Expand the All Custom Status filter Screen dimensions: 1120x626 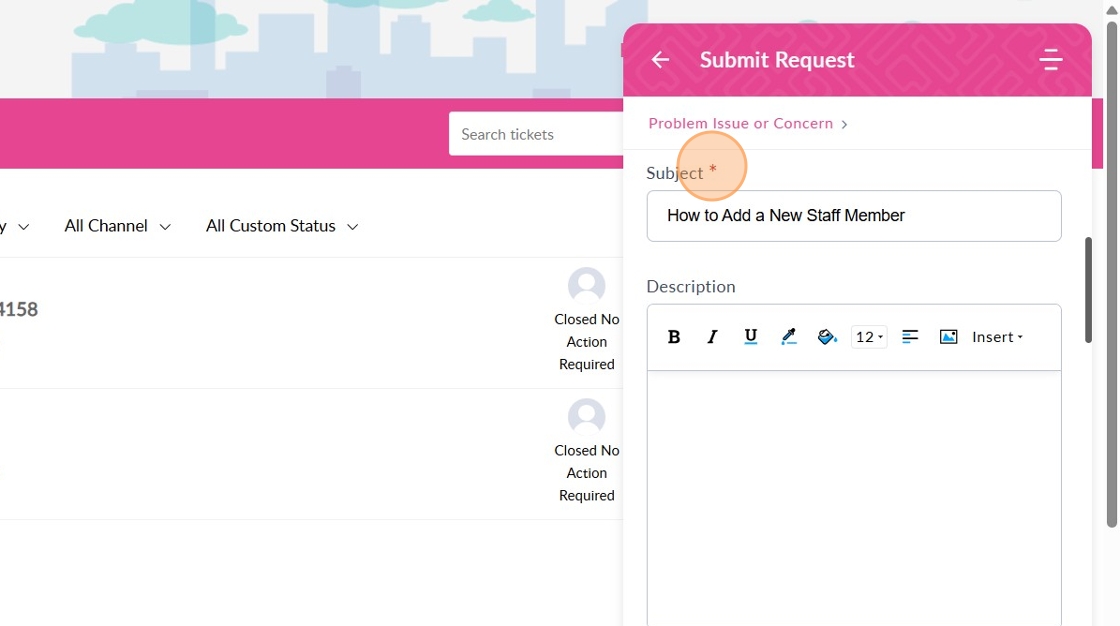tap(281, 226)
